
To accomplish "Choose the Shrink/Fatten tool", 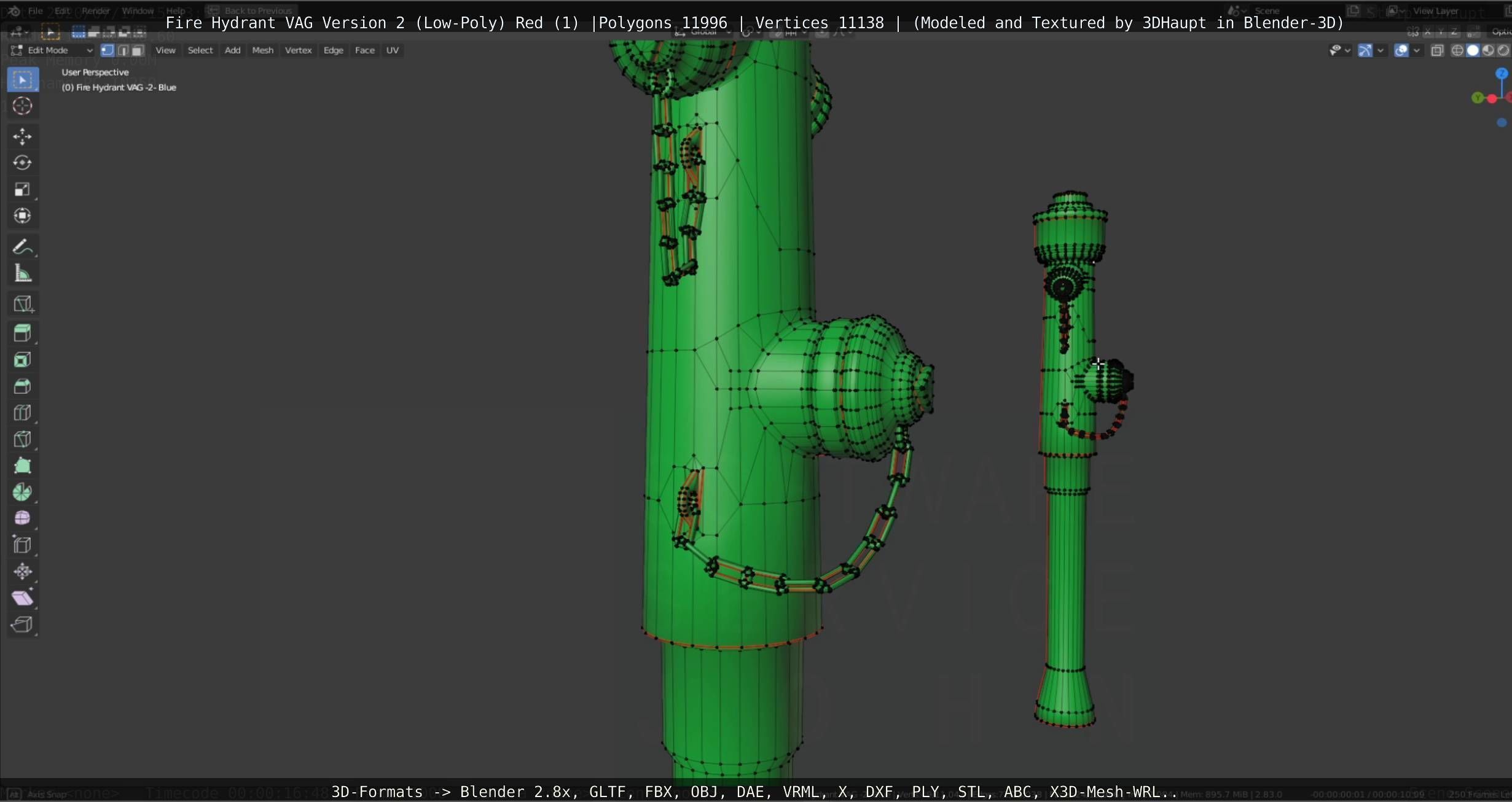I will pyautogui.click(x=23, y=572).
